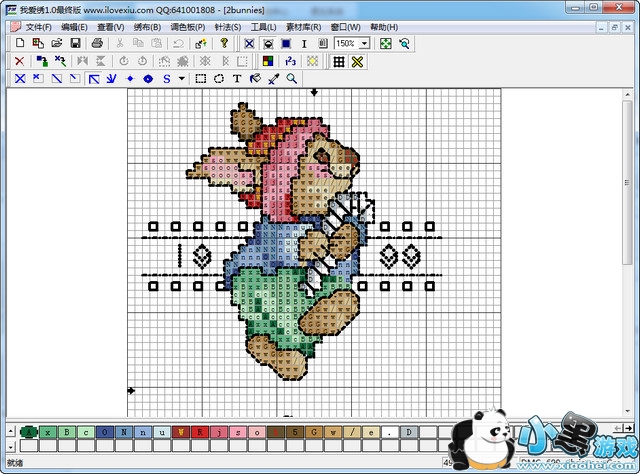Select the magnifier zoom tool
The width and height of the screenshot is (640, 474).
pyautogui.click(x=291, y=78)
